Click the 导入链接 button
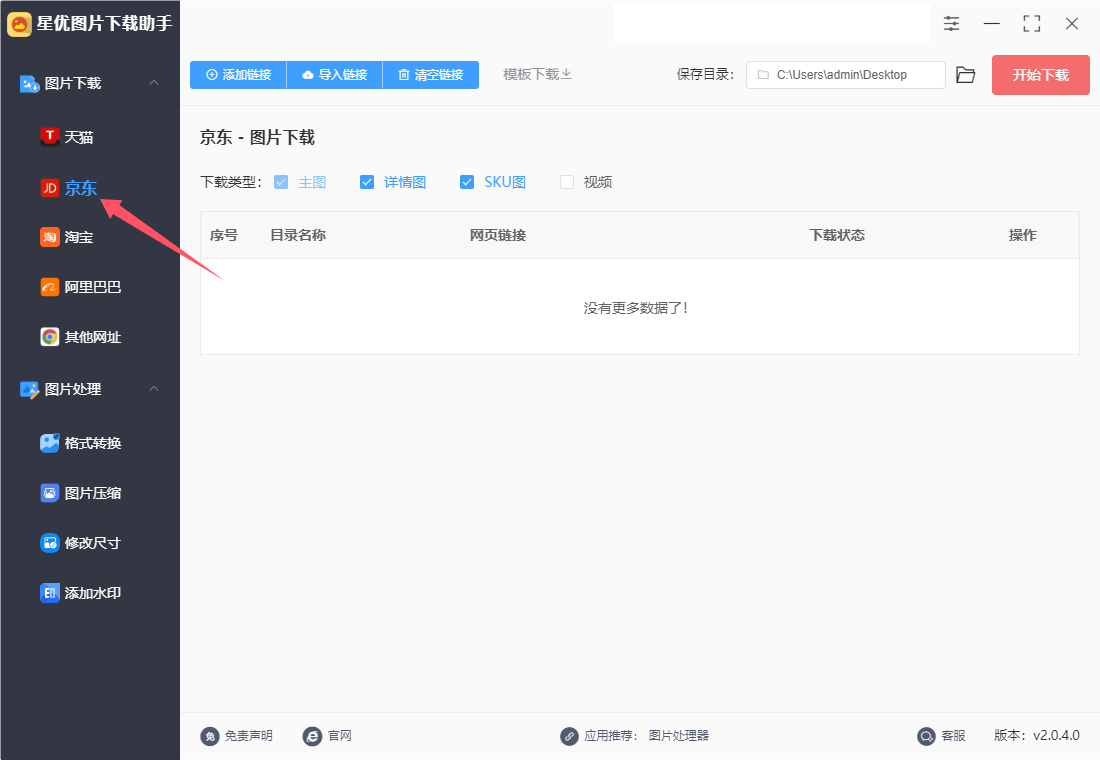 (335, 74)
